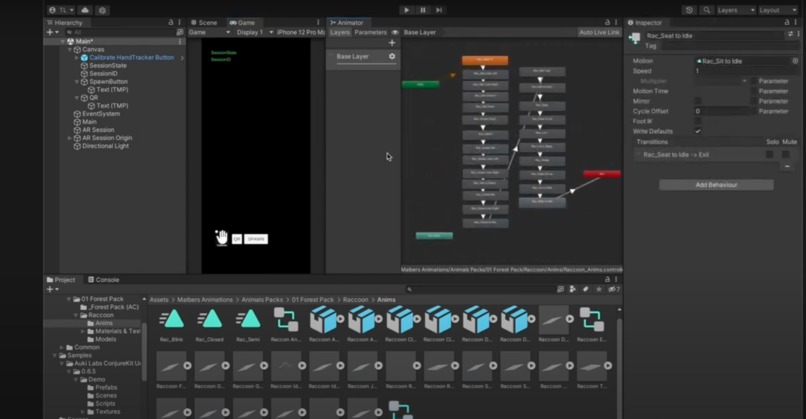806x419 pixels.
Task: Open the search magnifier in top toolbar
Action: pos(707,10)
